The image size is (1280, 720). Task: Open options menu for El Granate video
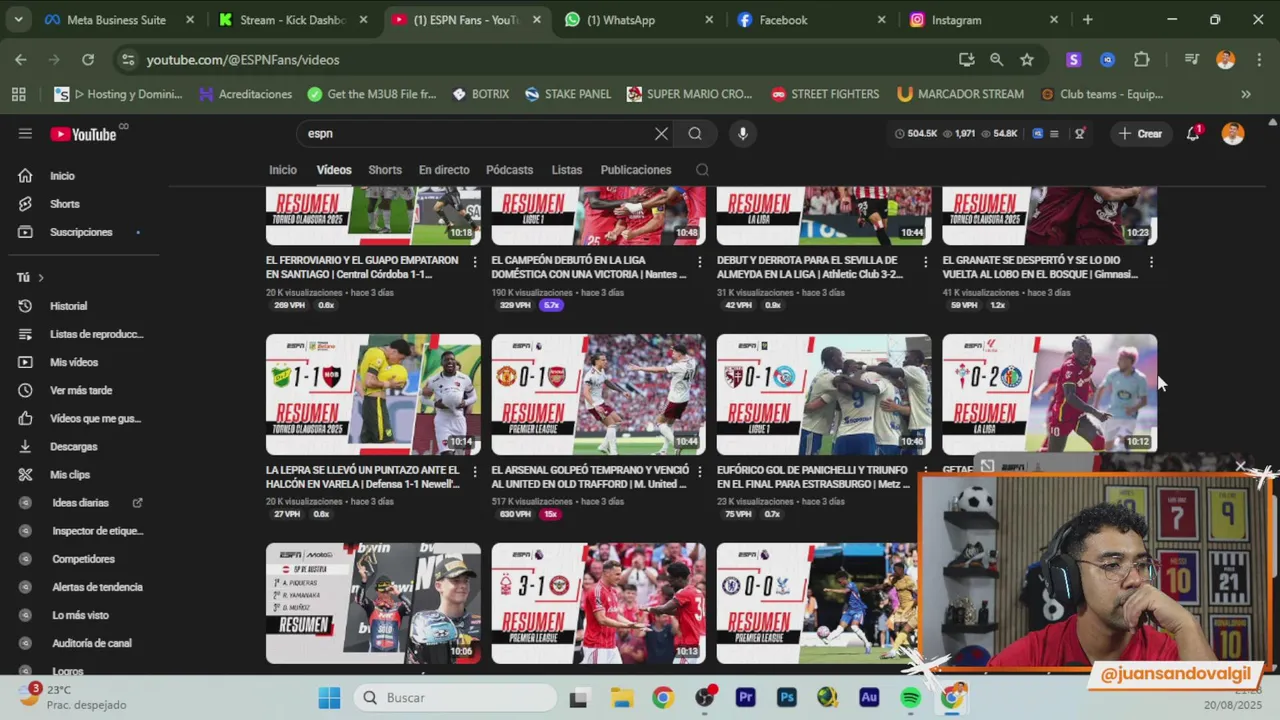[x=1151, y=262]
